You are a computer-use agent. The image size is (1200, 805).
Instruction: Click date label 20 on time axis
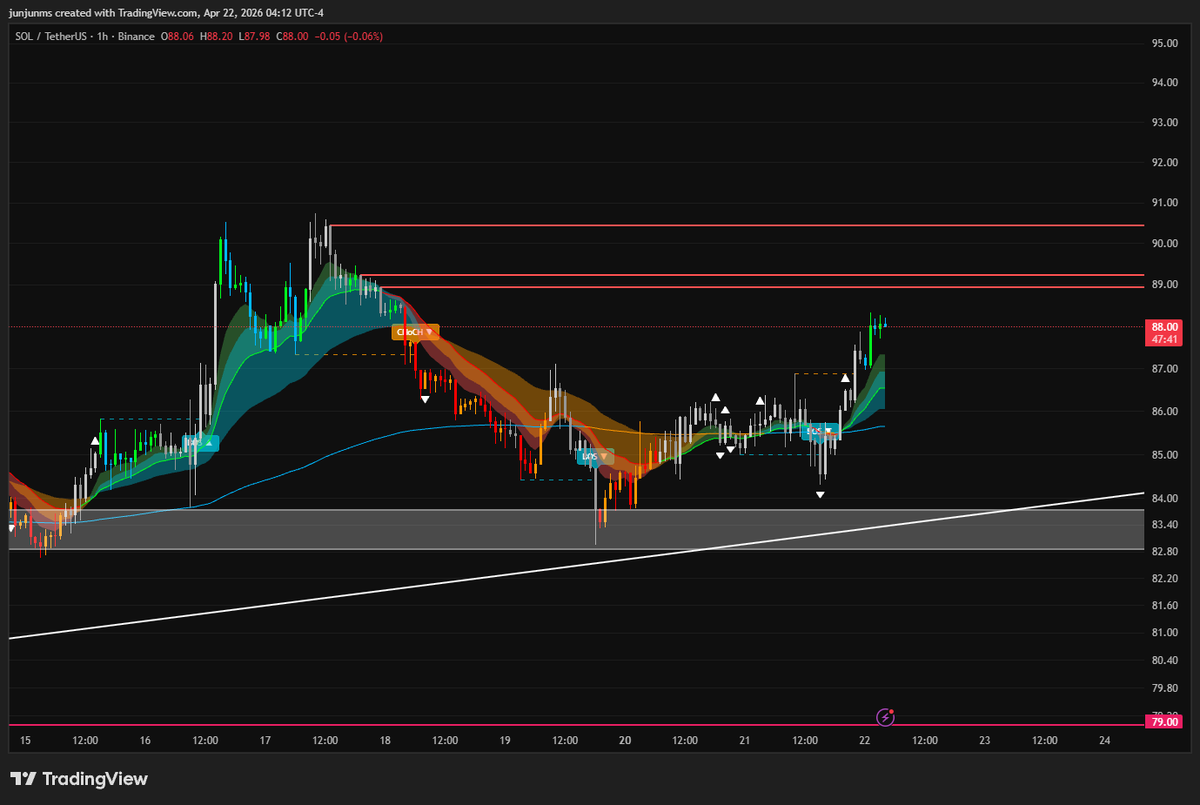click(625, 741)
